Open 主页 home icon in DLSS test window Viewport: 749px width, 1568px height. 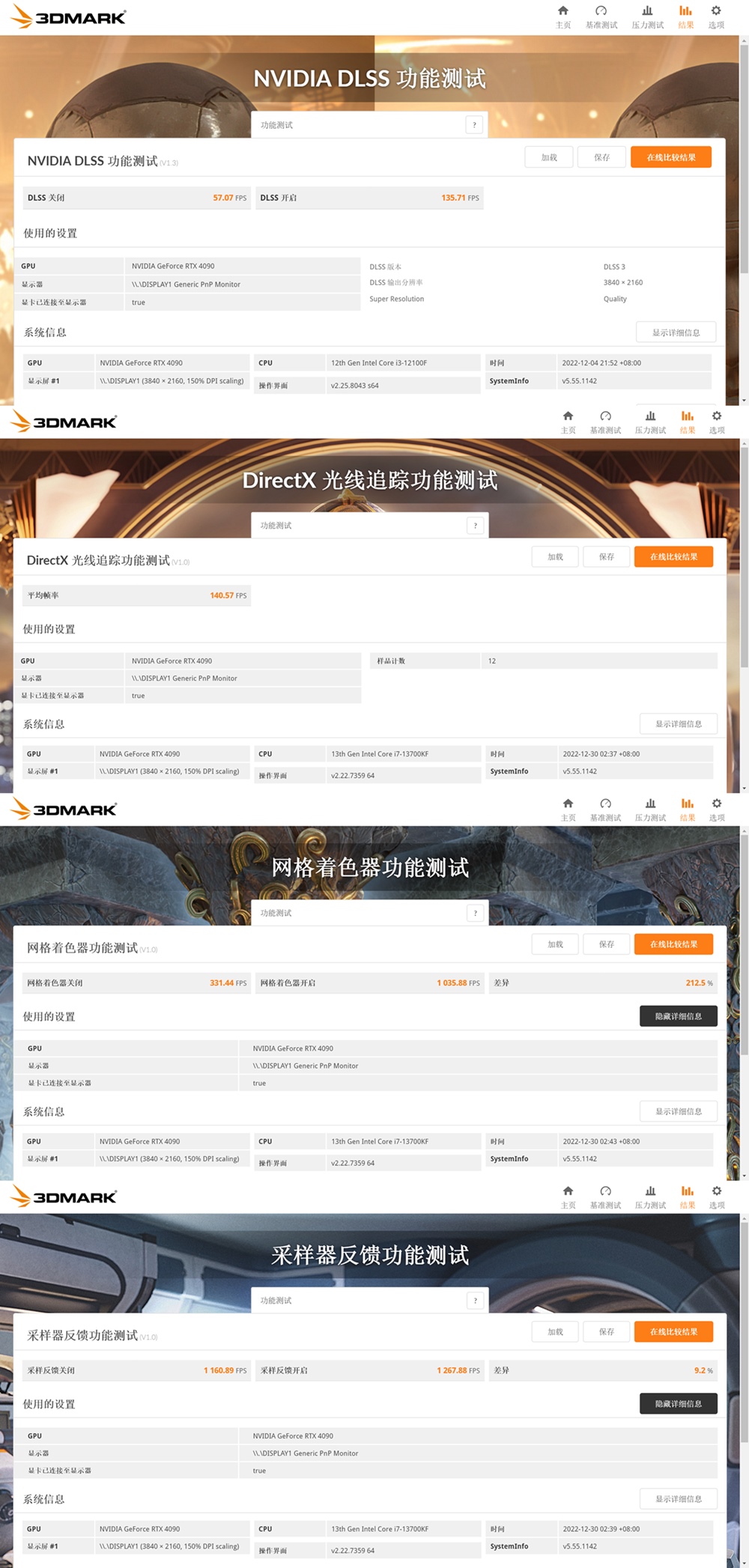tap(563, 16)
